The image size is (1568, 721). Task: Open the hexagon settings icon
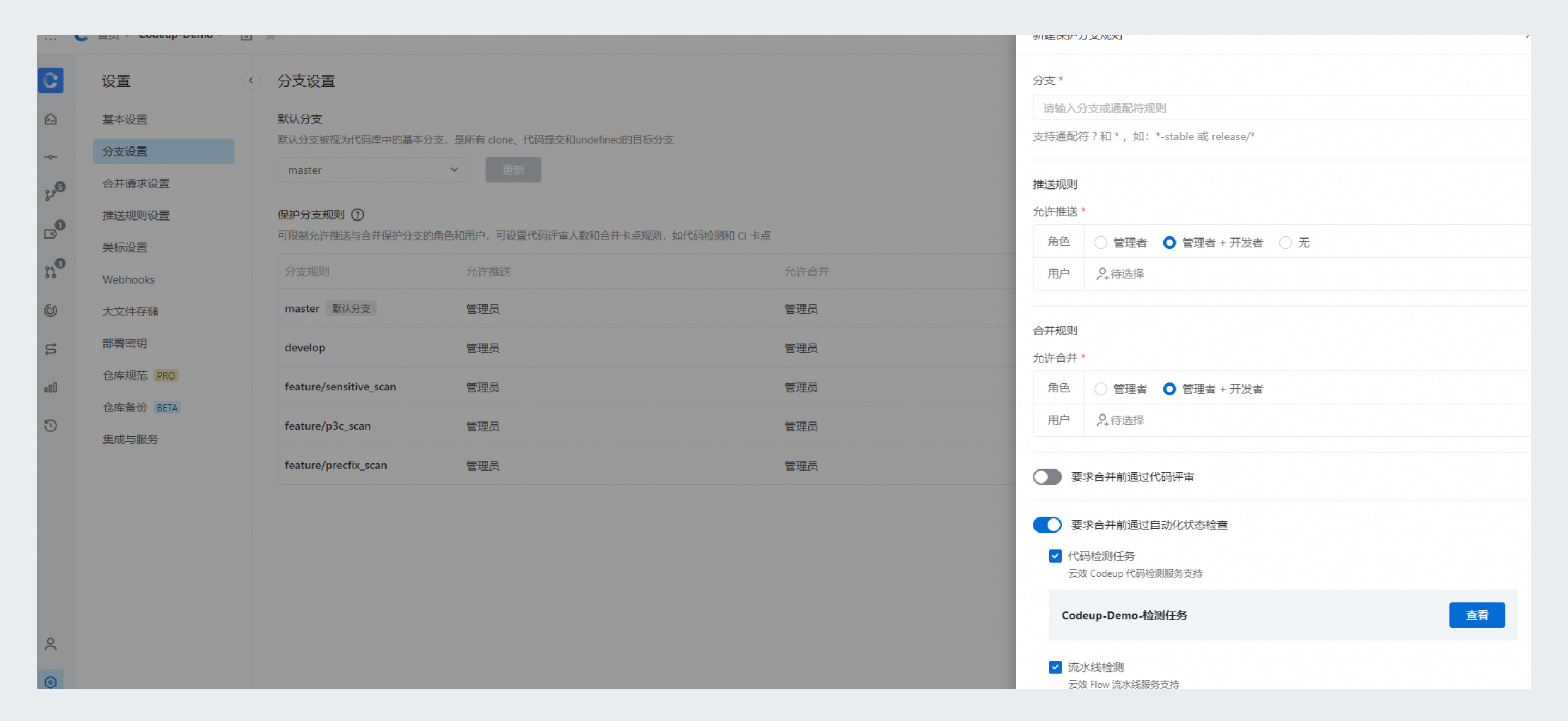(x=51, y=682)
